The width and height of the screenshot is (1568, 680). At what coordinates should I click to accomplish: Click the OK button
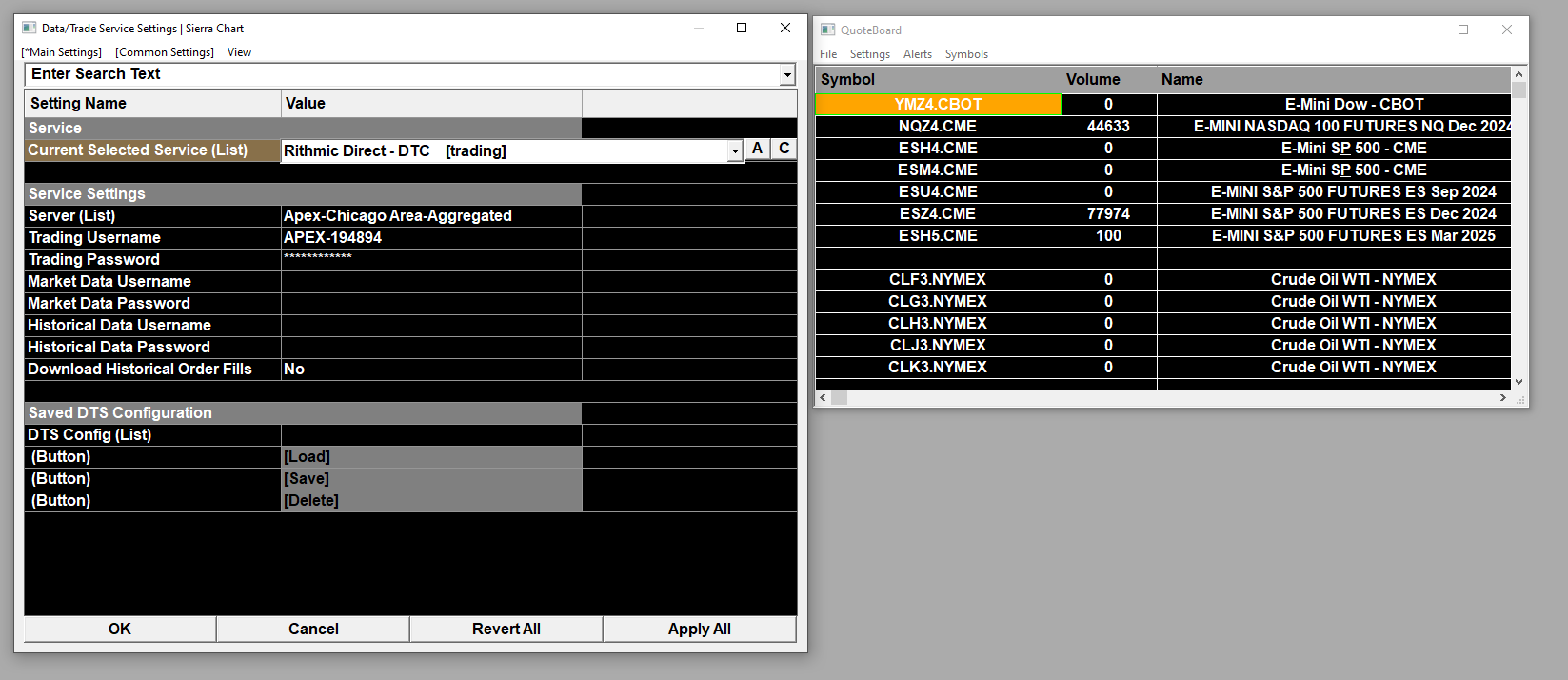120,629
